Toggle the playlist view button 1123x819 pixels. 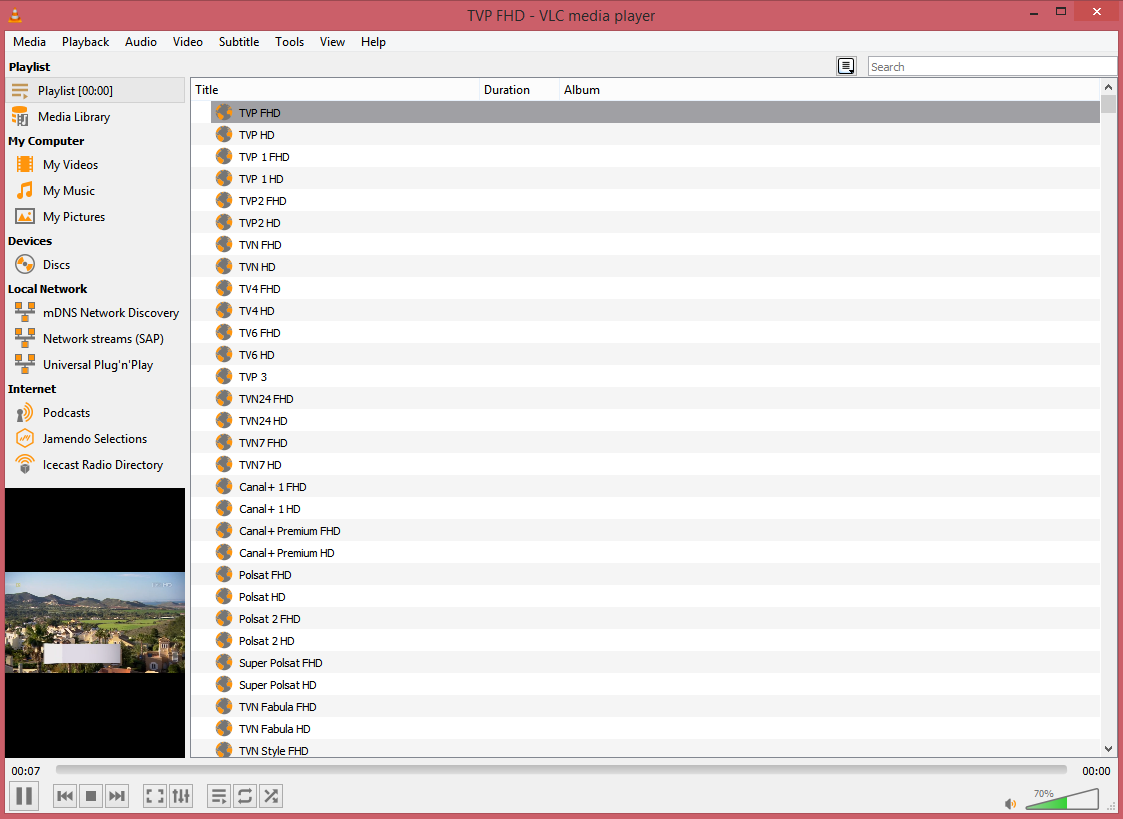pyautogui.click(x=219, y=795)
